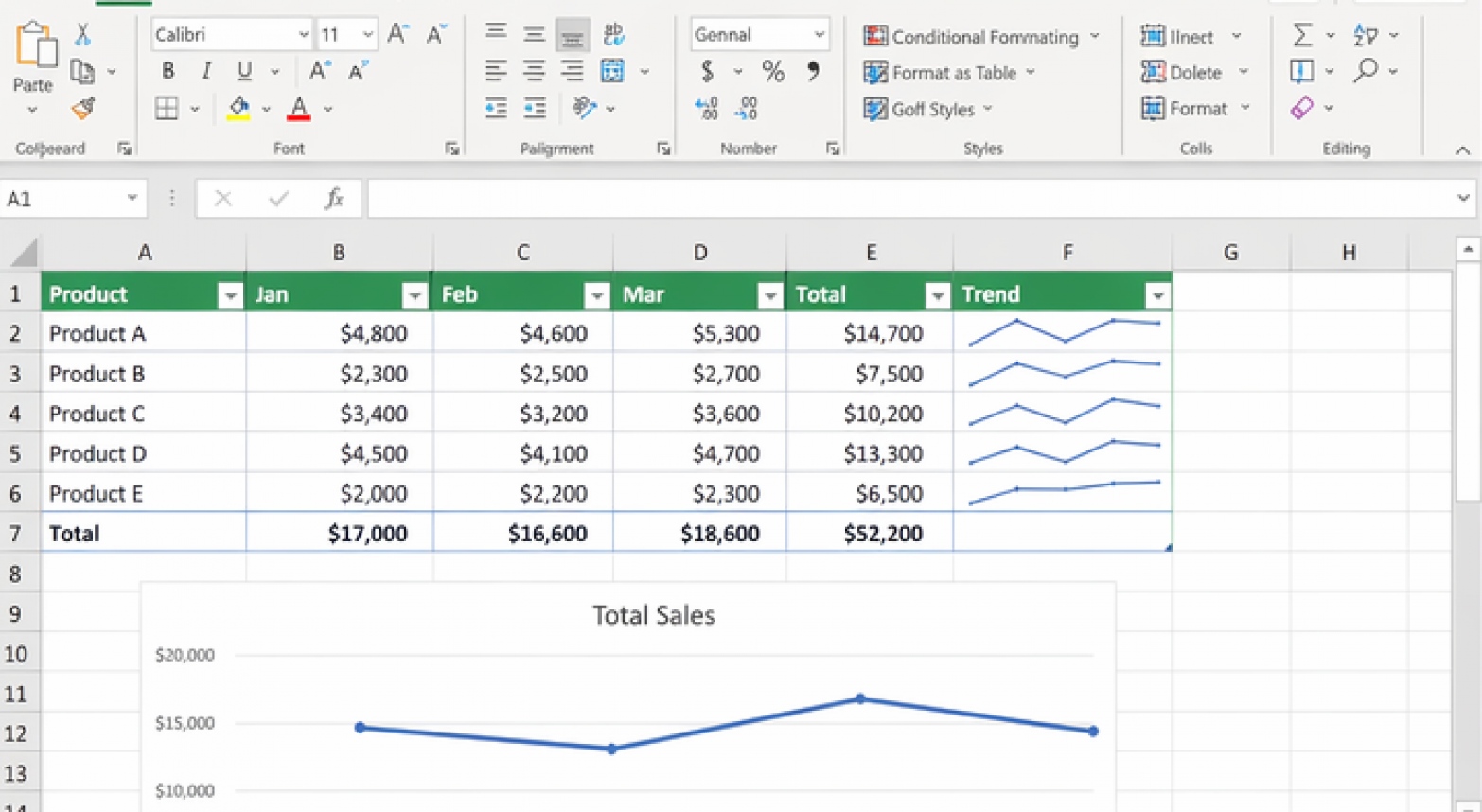This screenshot has height=812, width=1482.
Task: Open the Jan column filter dropdown
Action: pyautogui.click(x=415, y=296)
